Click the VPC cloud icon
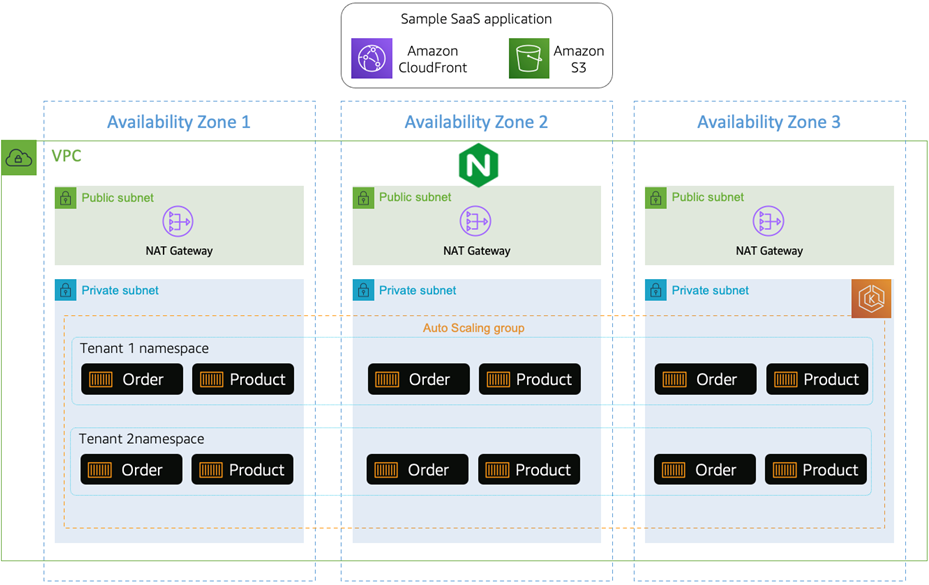The height and width of the screenshot is (585, 929). coord(19,158)
